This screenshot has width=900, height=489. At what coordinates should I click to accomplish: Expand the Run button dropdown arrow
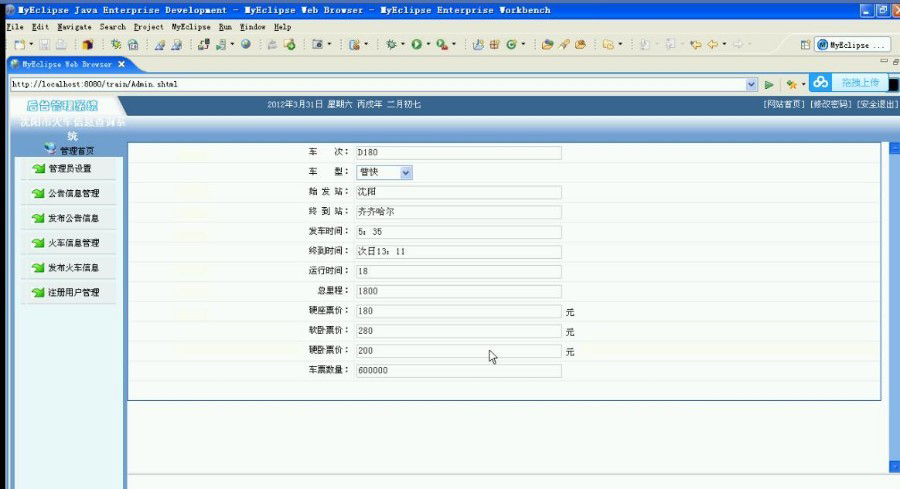pos(428,44)
